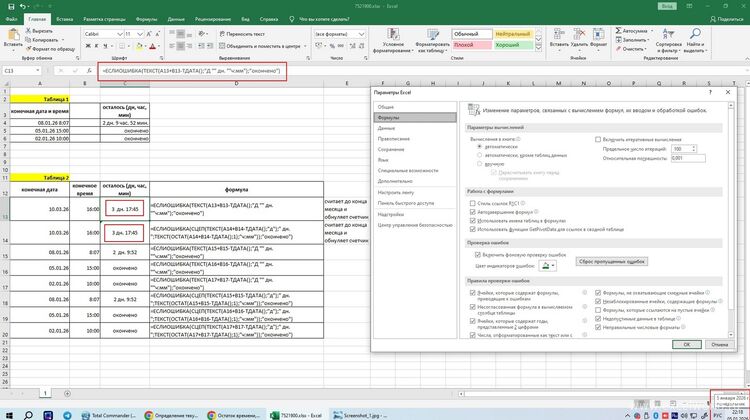Open the Calibri font name dropdown
The image size is (750, 420).
[119, 32]
